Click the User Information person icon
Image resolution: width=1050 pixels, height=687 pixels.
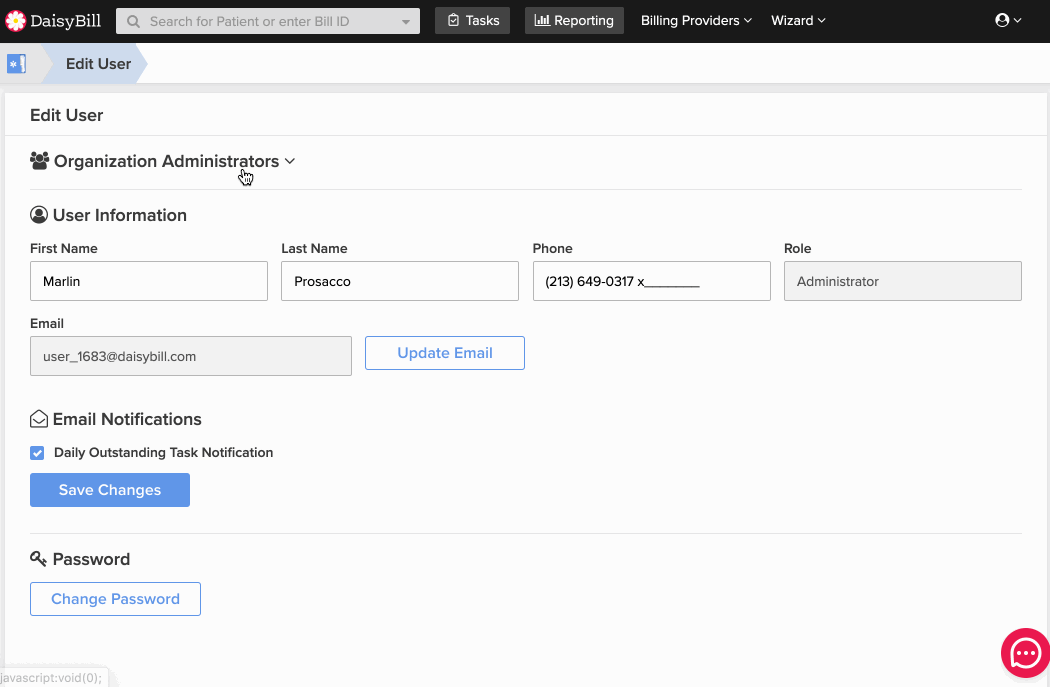(39, 215)
